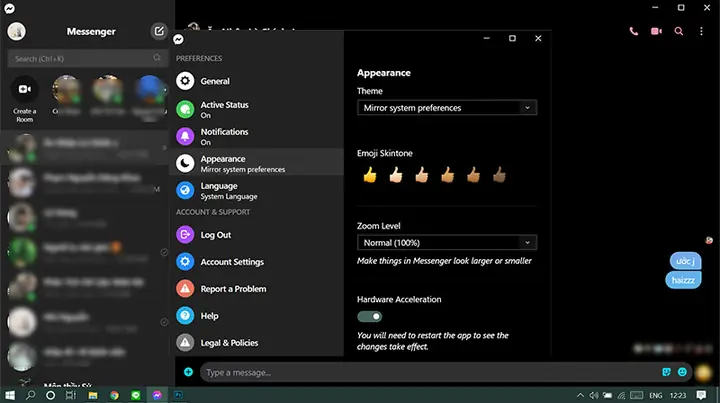Select the medium-dark emoji skintone thumb
Image resolution: width=720 pixels, height=403 pixels.
click(x=473, y=175)
